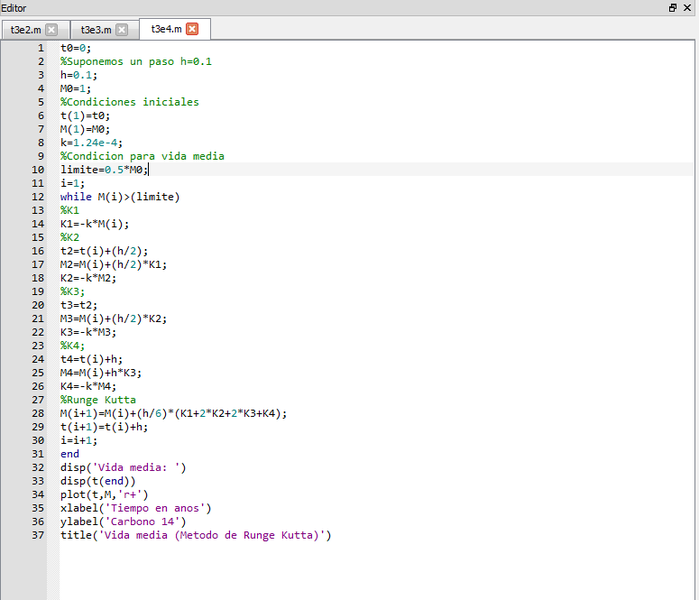Close the active t3e4.m tab
Viewport: 699px width, 600px height.
pyautogui.click(x=192, y=29)
